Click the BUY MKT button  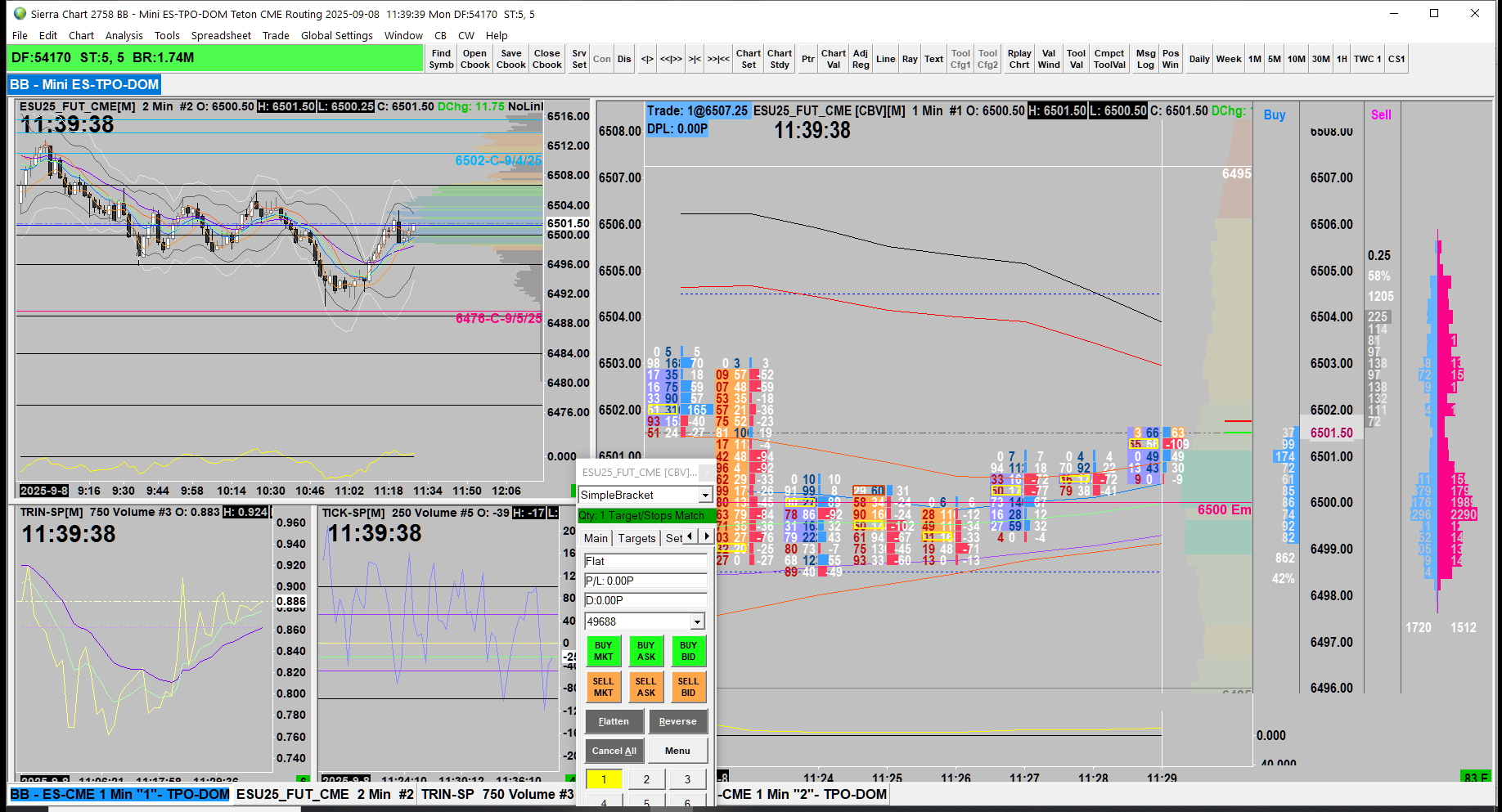coord(603,651)
